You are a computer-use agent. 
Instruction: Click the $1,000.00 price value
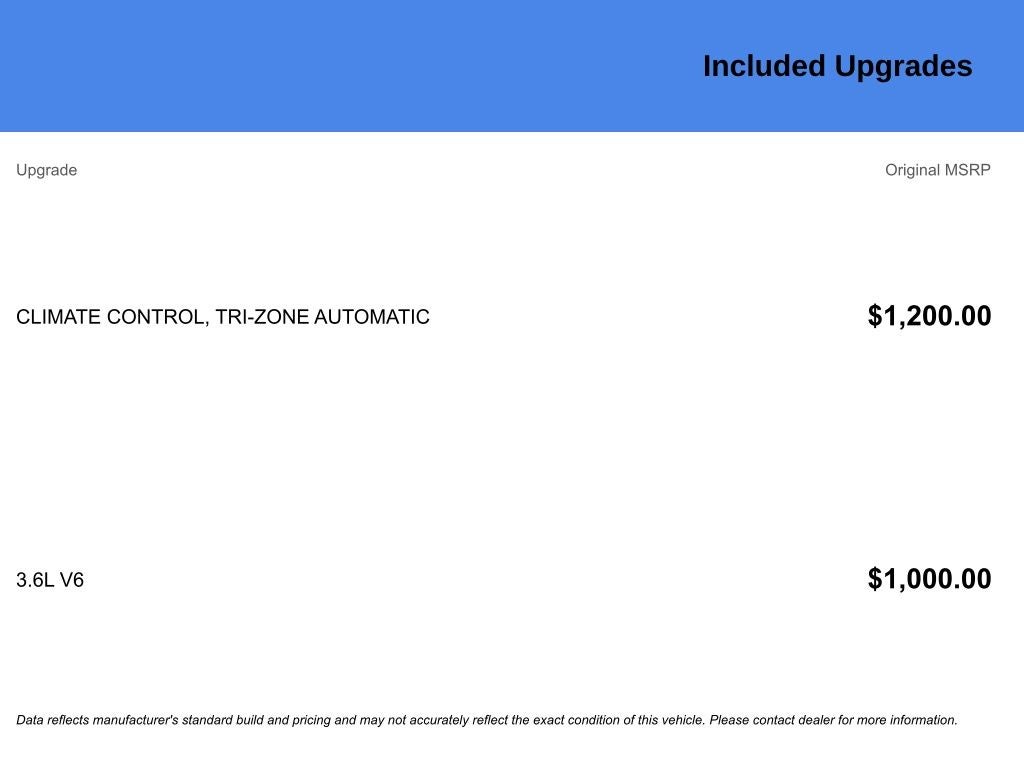point(929,579)
